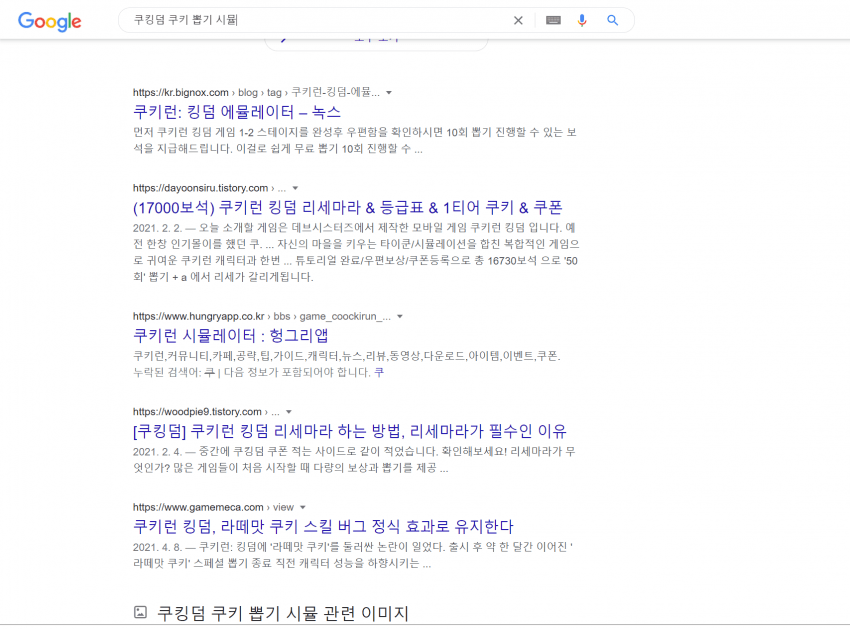
Task: Click the snippet dated 2021. 2. 2.
Action: point(356,252)
